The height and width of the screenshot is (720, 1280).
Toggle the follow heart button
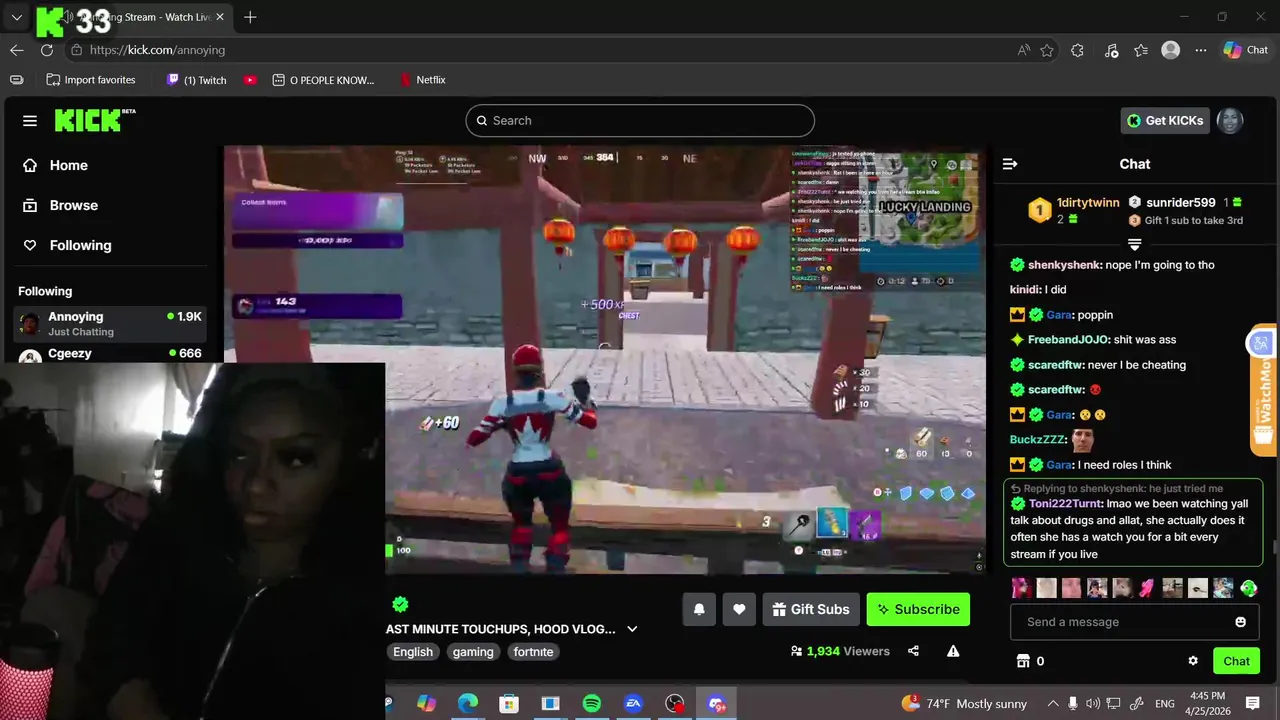pyautogui.click(x=739, y=609)
